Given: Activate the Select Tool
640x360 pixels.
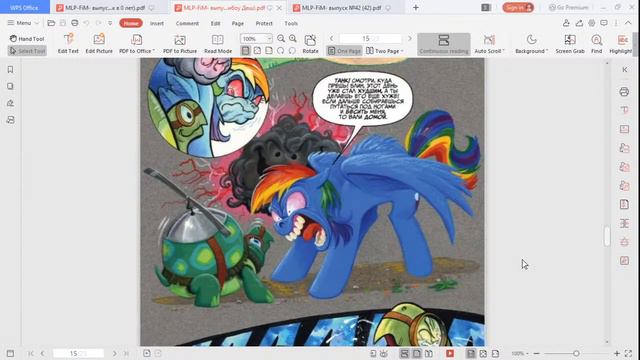Looking at the screenshot, I should pyautogui.click(x=27, y=51).
